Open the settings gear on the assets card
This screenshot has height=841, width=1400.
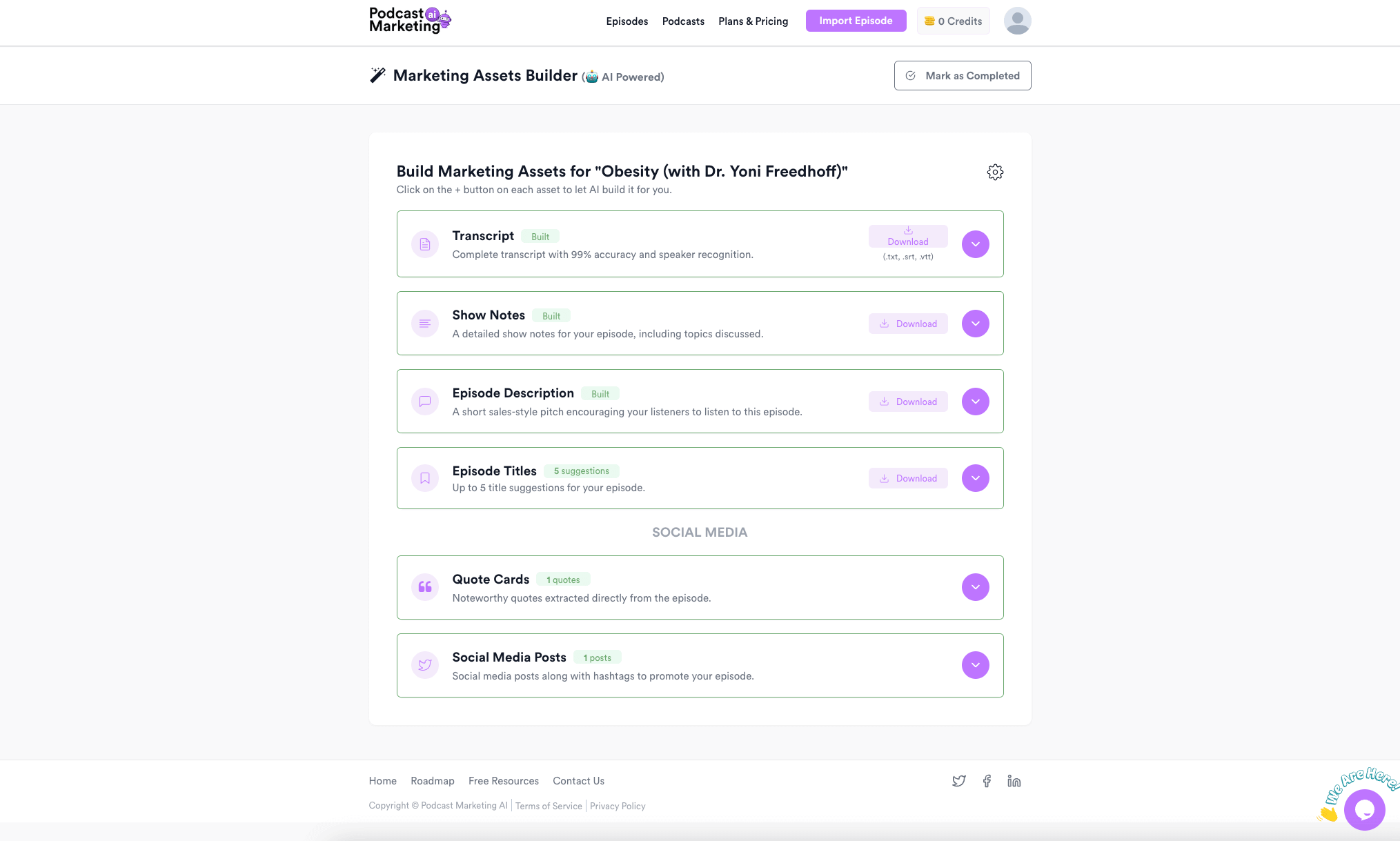pyautogui.click(x=995, y=172)
